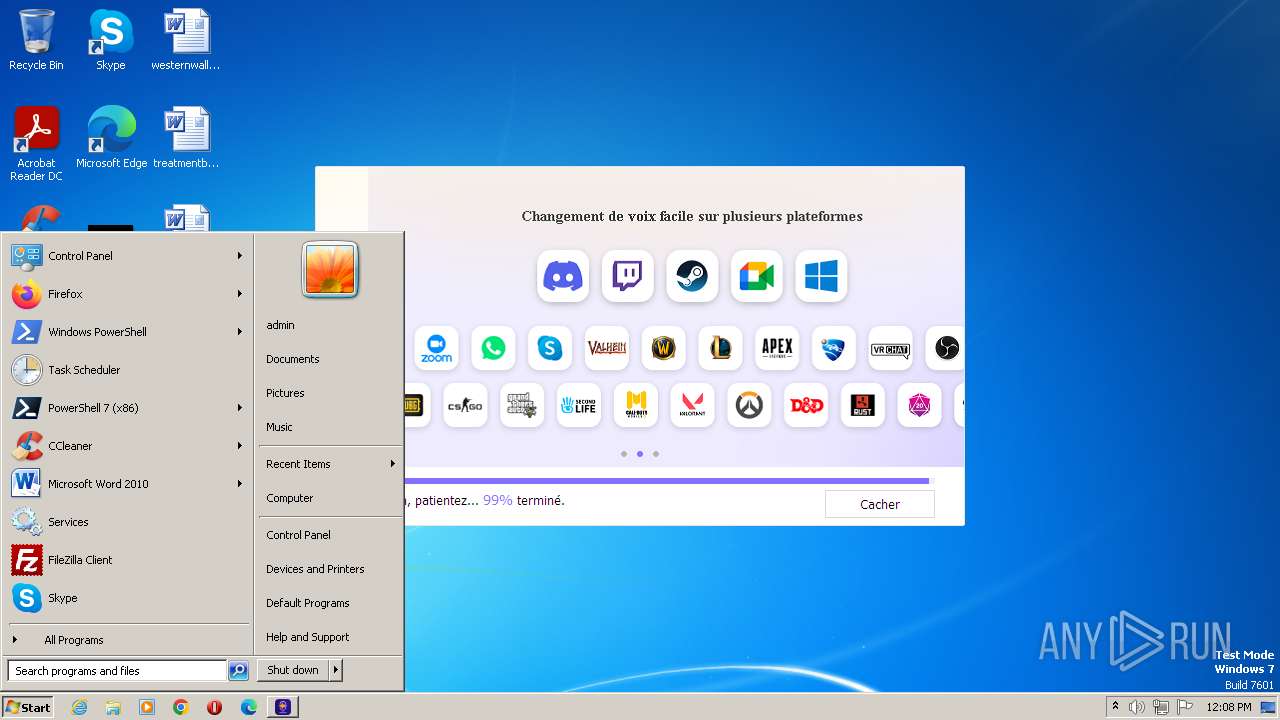Expand the CCleaner jump list arrow
The height and width of the screenshot is (720, 1280).
[x=240, y=446]
